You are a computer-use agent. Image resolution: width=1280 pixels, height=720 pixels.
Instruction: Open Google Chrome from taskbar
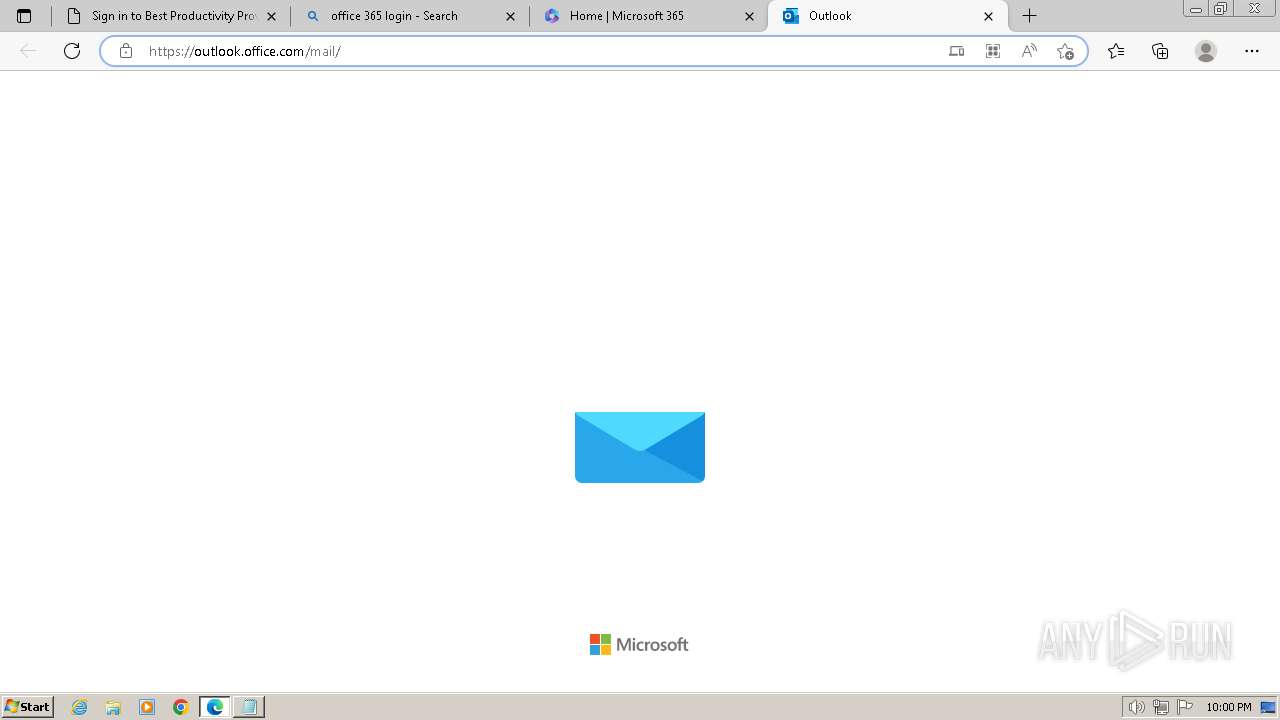[x=181, y=707]
